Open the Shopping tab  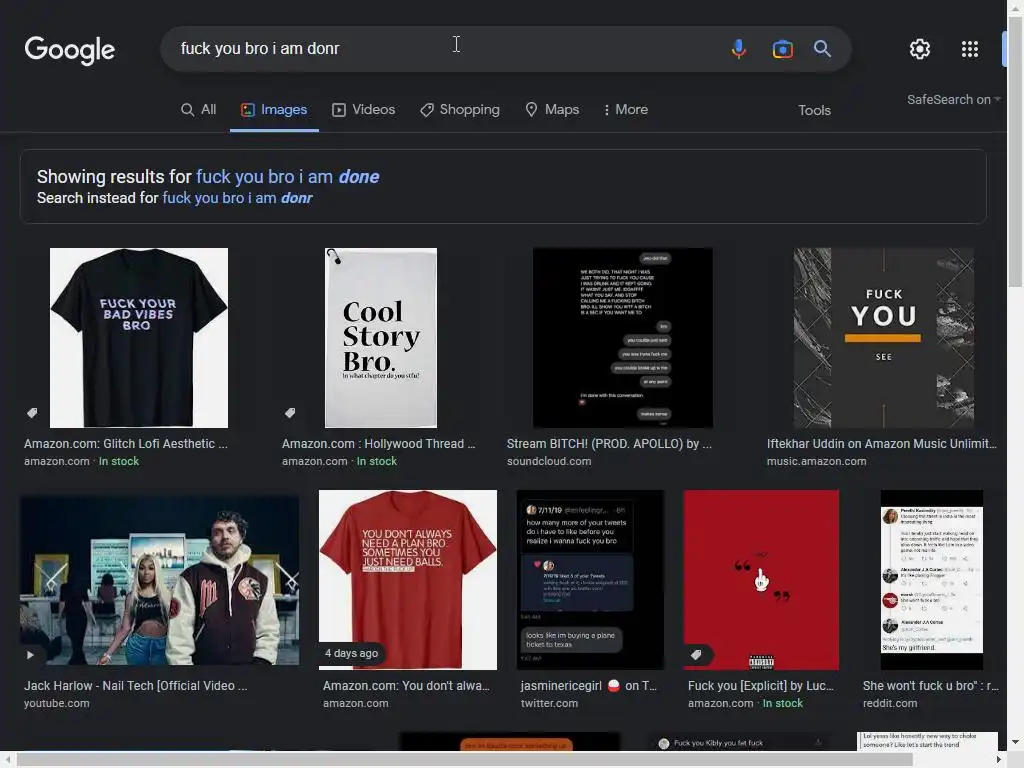[460, 110]
